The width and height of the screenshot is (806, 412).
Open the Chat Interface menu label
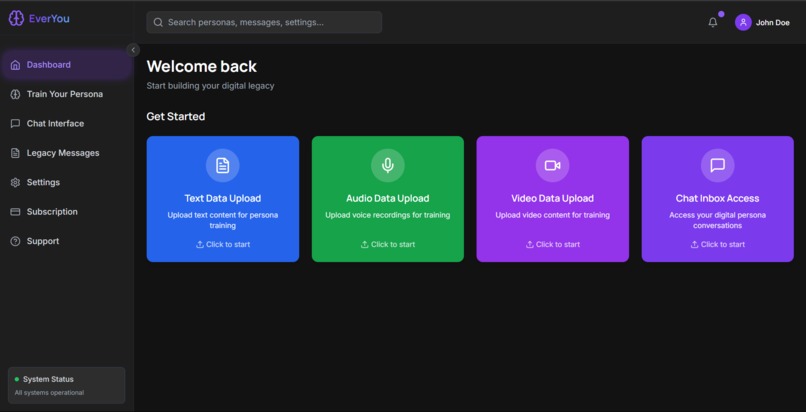point(56,124)
